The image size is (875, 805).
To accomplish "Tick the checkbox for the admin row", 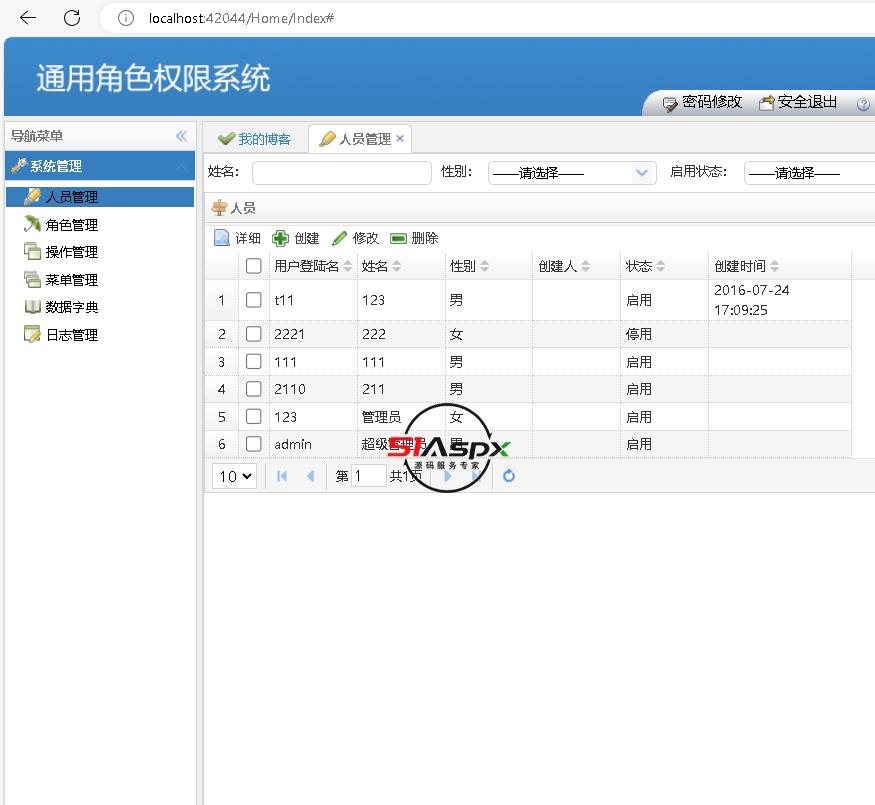I will 254,444.
